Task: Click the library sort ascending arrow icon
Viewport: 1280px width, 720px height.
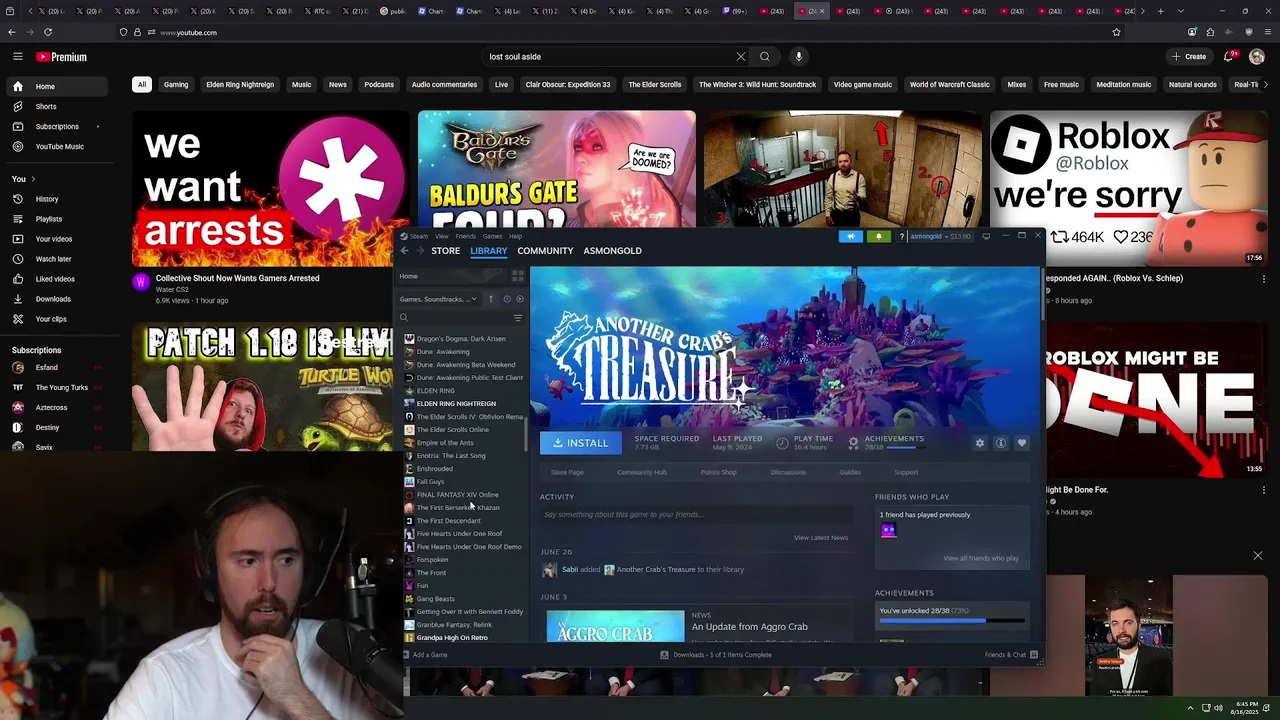Action: (490, 299)
